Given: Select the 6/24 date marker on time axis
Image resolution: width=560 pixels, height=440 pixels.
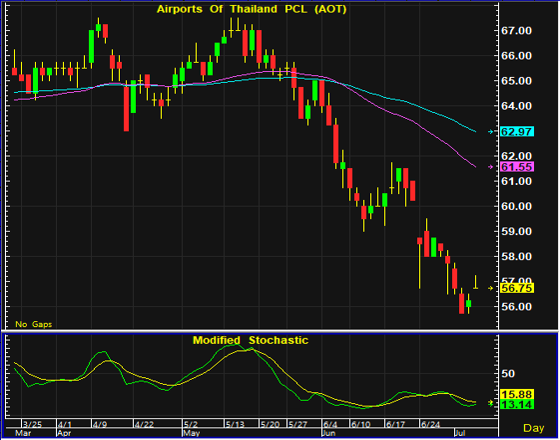Looking at the screenshot, I should (x=430, y=425).
